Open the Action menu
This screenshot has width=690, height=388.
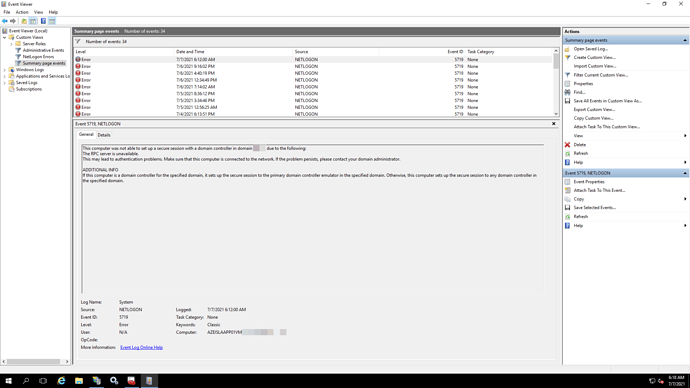click(22, 12)
